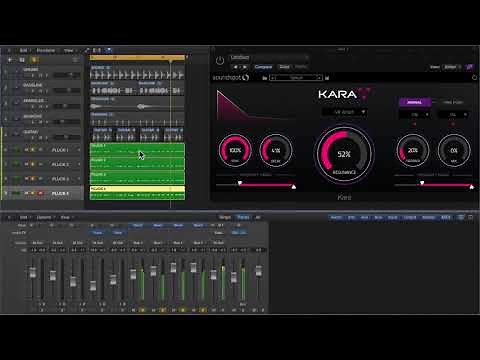Toggle the Aux channel filter in mixer
The height and width of the screenshot is (360, 480).
coord(364,217)
